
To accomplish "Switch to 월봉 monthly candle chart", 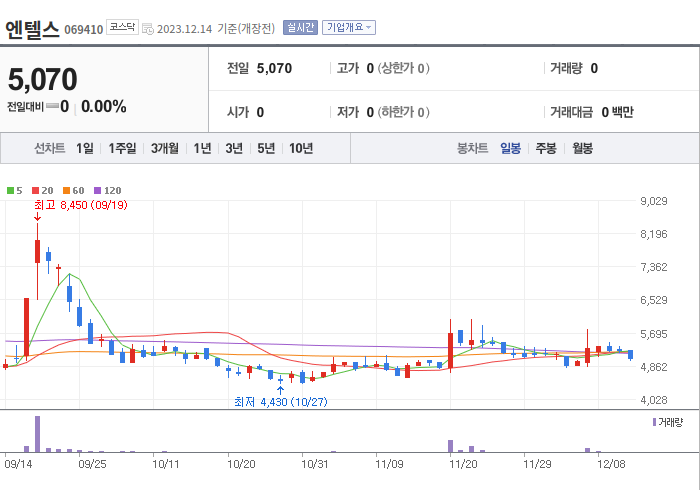I will [x=583, y=148].
